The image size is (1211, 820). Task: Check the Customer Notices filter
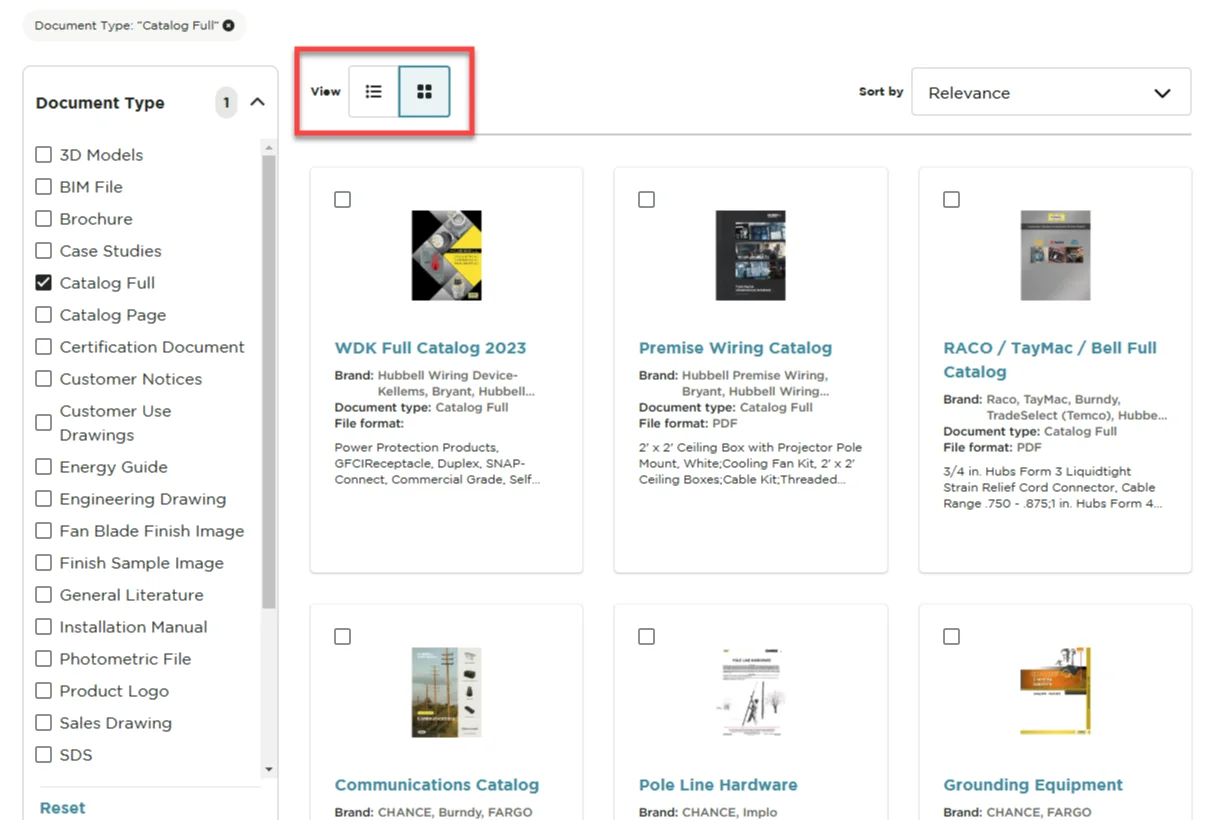pyautogui.click(x=44, y=378)
